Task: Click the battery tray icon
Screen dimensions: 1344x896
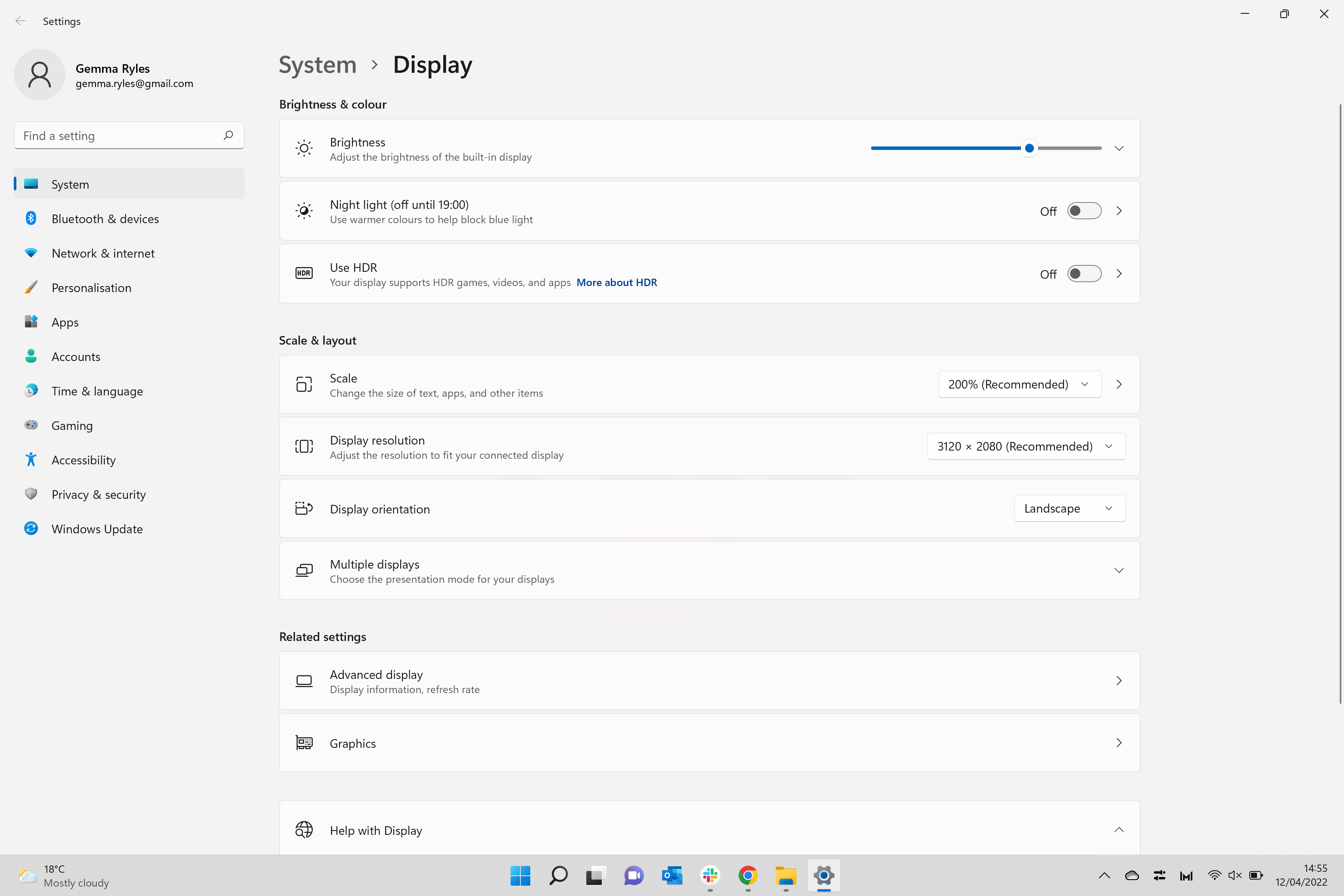Action: [1256, 875]
